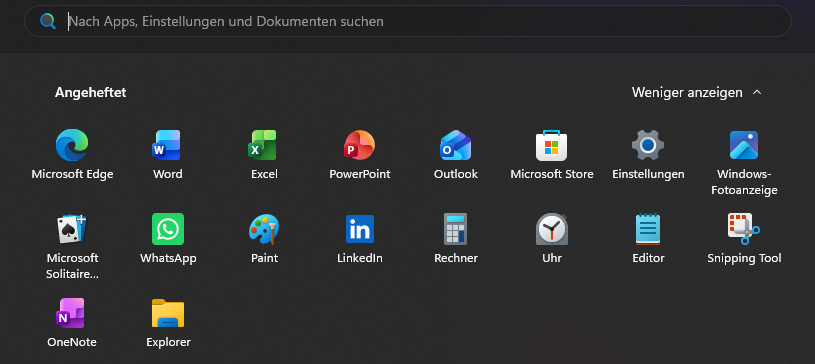Open the Rechner calculator app
Image resolution: width=815 pixels, height=364 pixels.
click(x=455, y=229)
